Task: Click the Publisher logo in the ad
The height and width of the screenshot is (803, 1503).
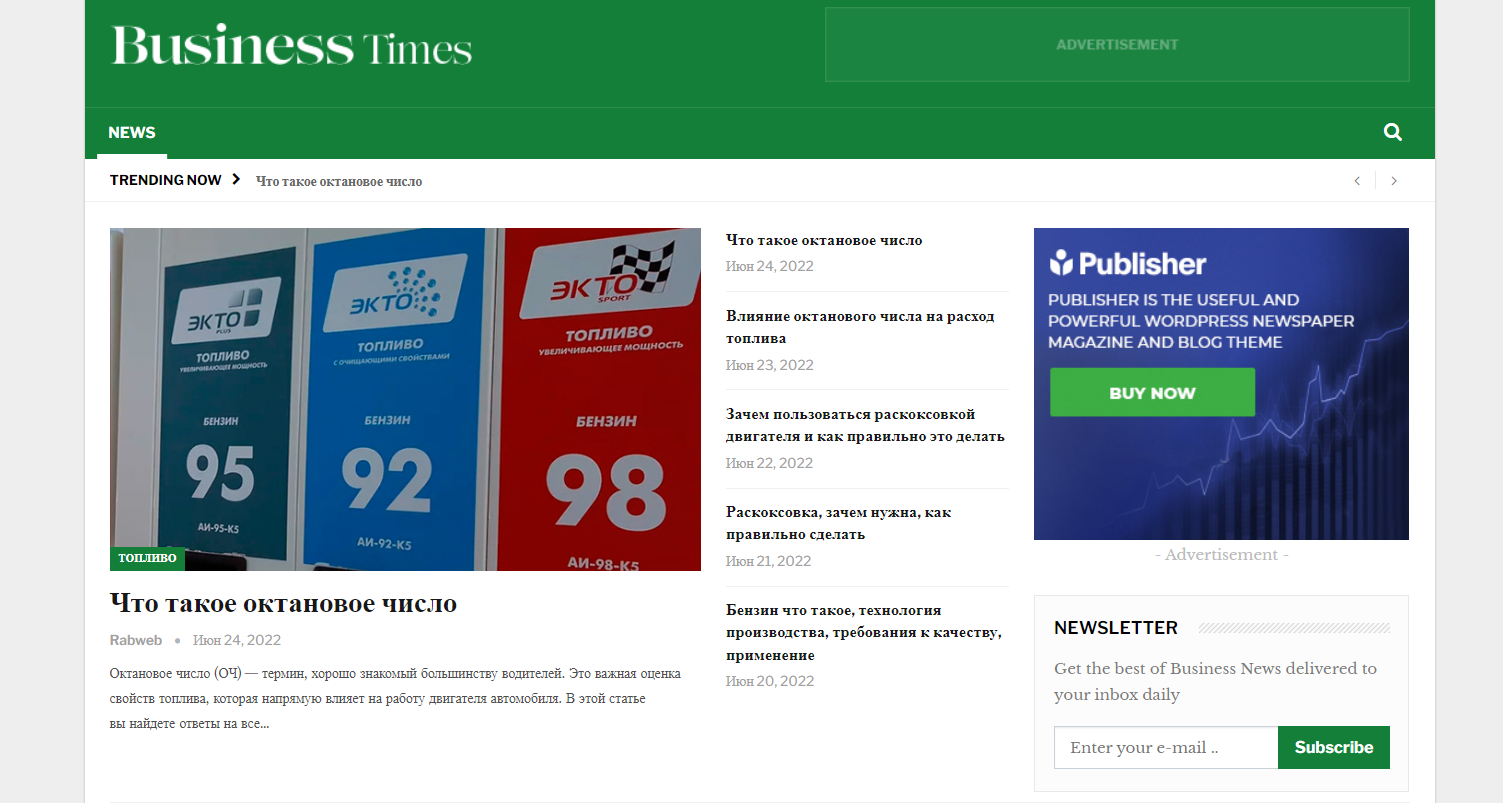Action: pyautogui.click(x=1128, y=264)
